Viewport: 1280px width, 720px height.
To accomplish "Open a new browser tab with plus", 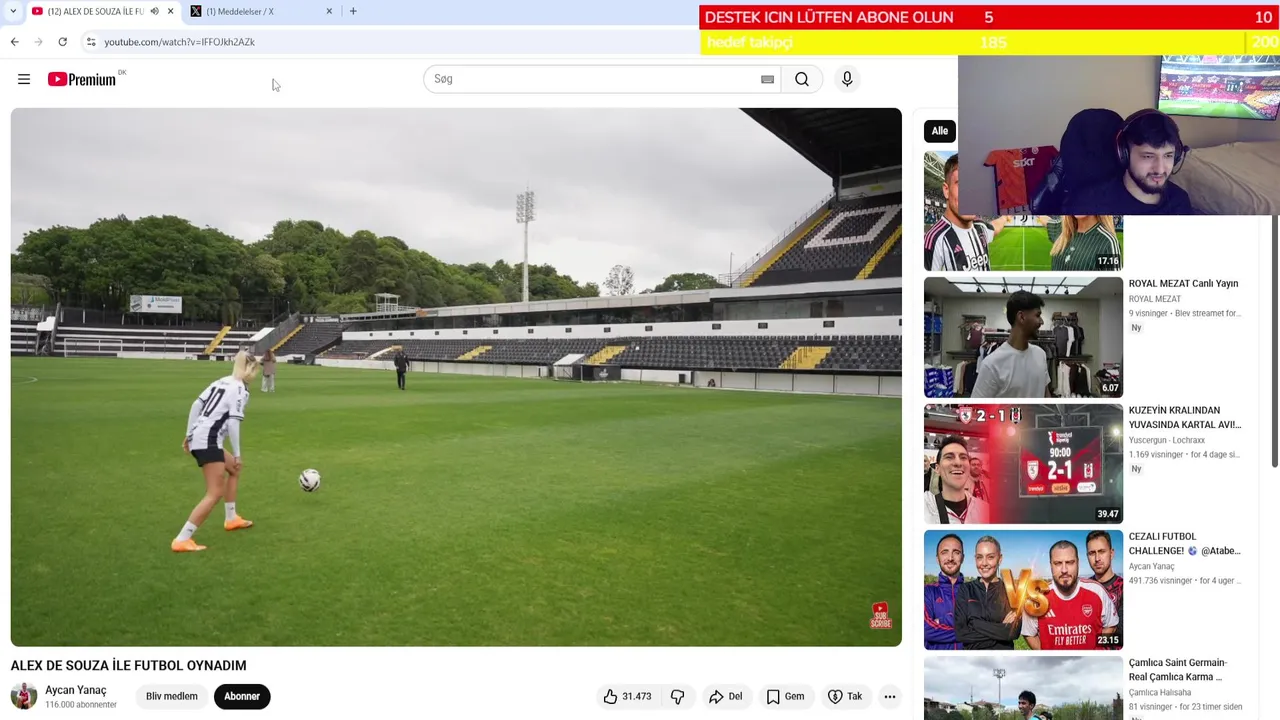I will (353, 11).
